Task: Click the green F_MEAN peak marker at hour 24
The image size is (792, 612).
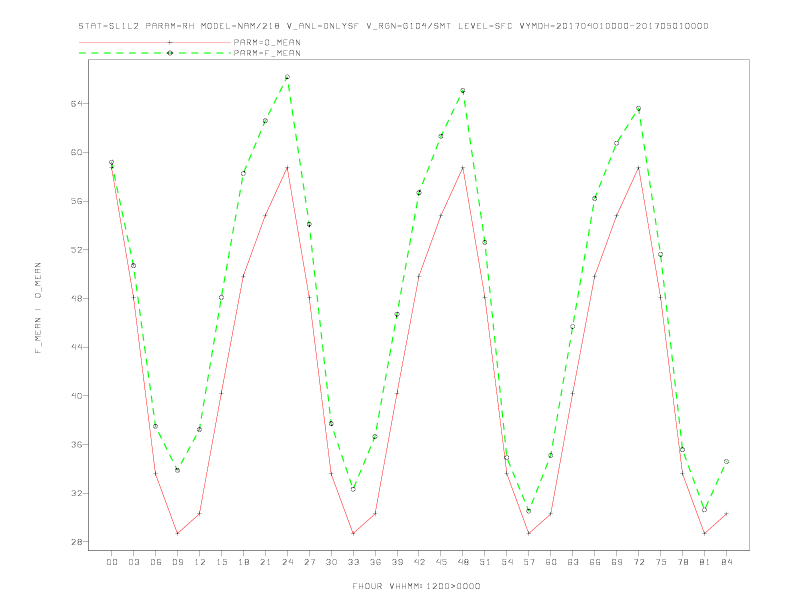Action: tap(287, 77)
